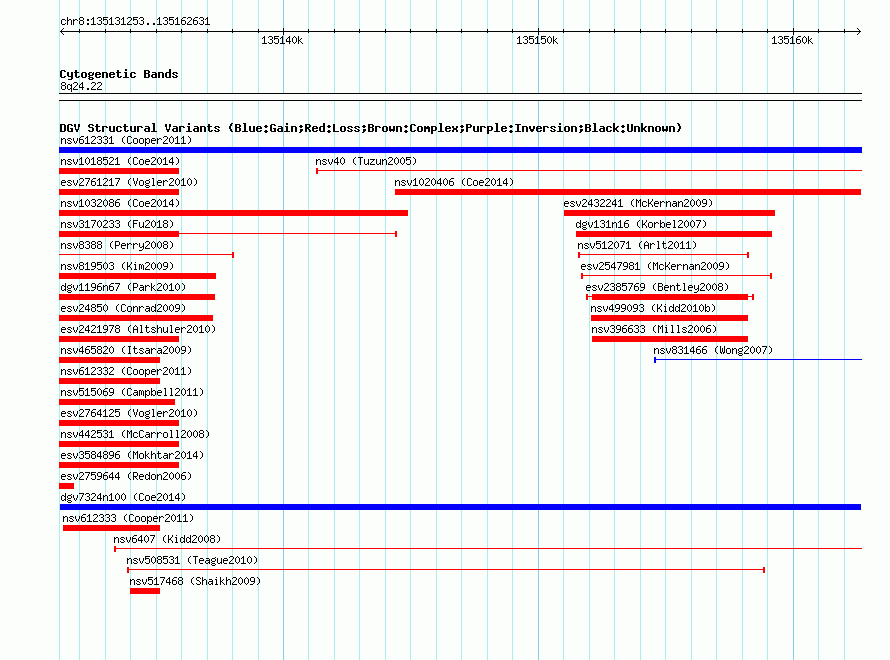
Task: Click the red loss bar under nsv1020406
Action: (628, 192)
